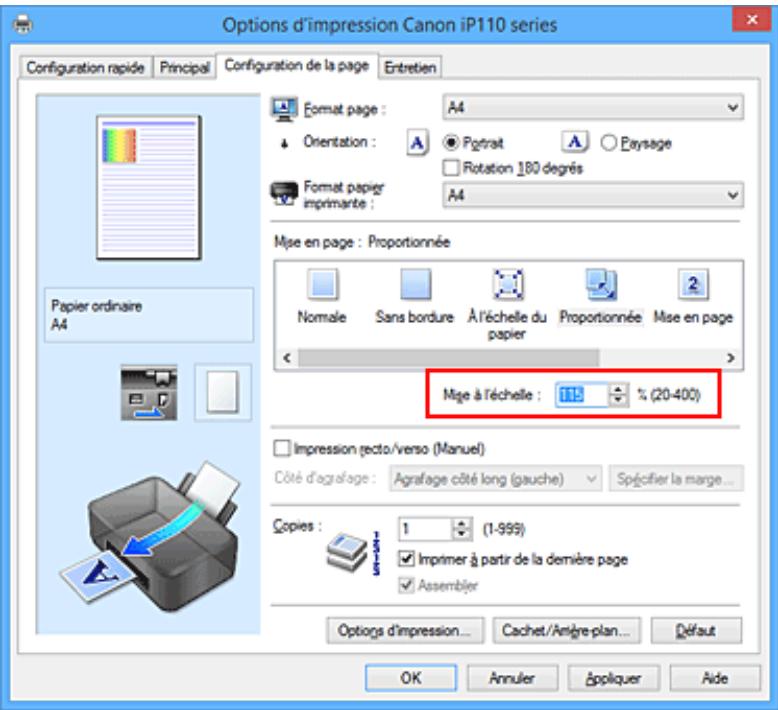Enable Impression recto/verso (Manuel) checkbox
The height and width of the screenshot is (710, 778).
pyautogui.click(x=282, y=449)
